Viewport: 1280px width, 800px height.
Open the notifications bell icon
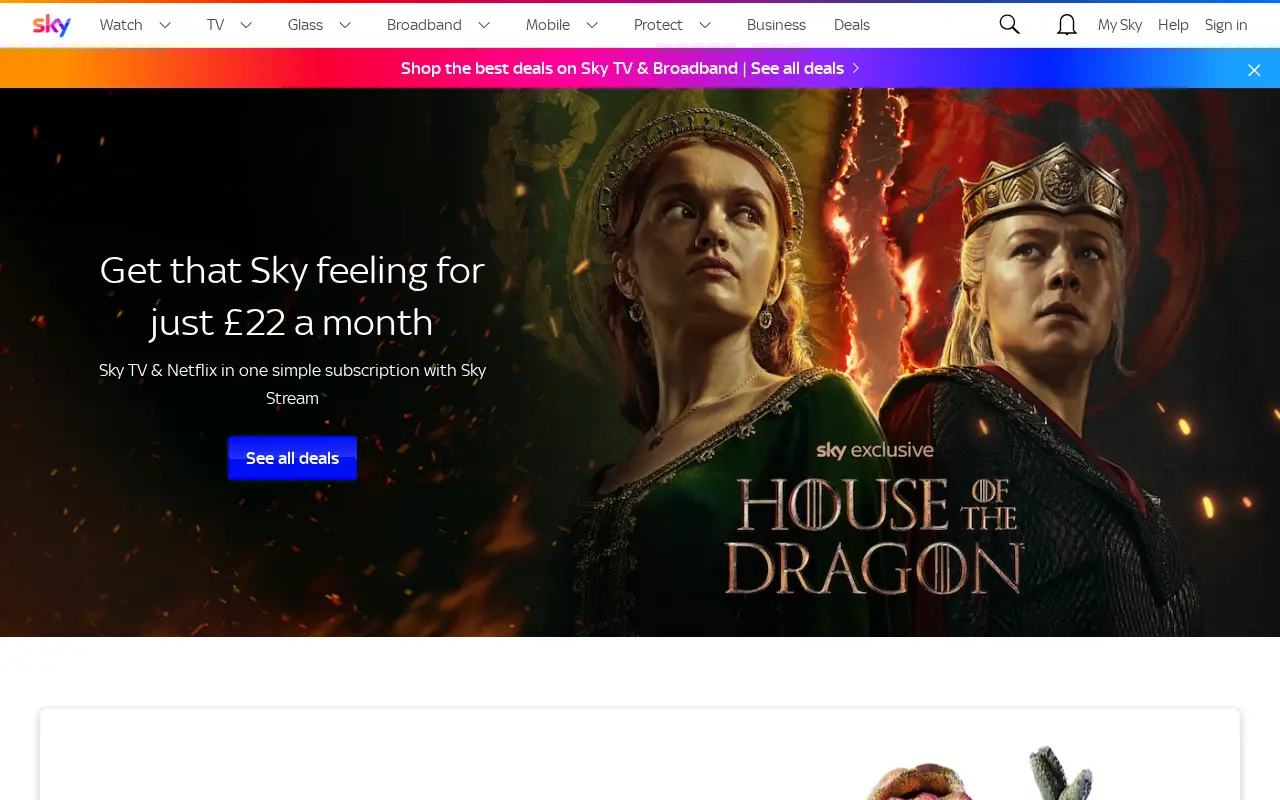click(1067, 25)
